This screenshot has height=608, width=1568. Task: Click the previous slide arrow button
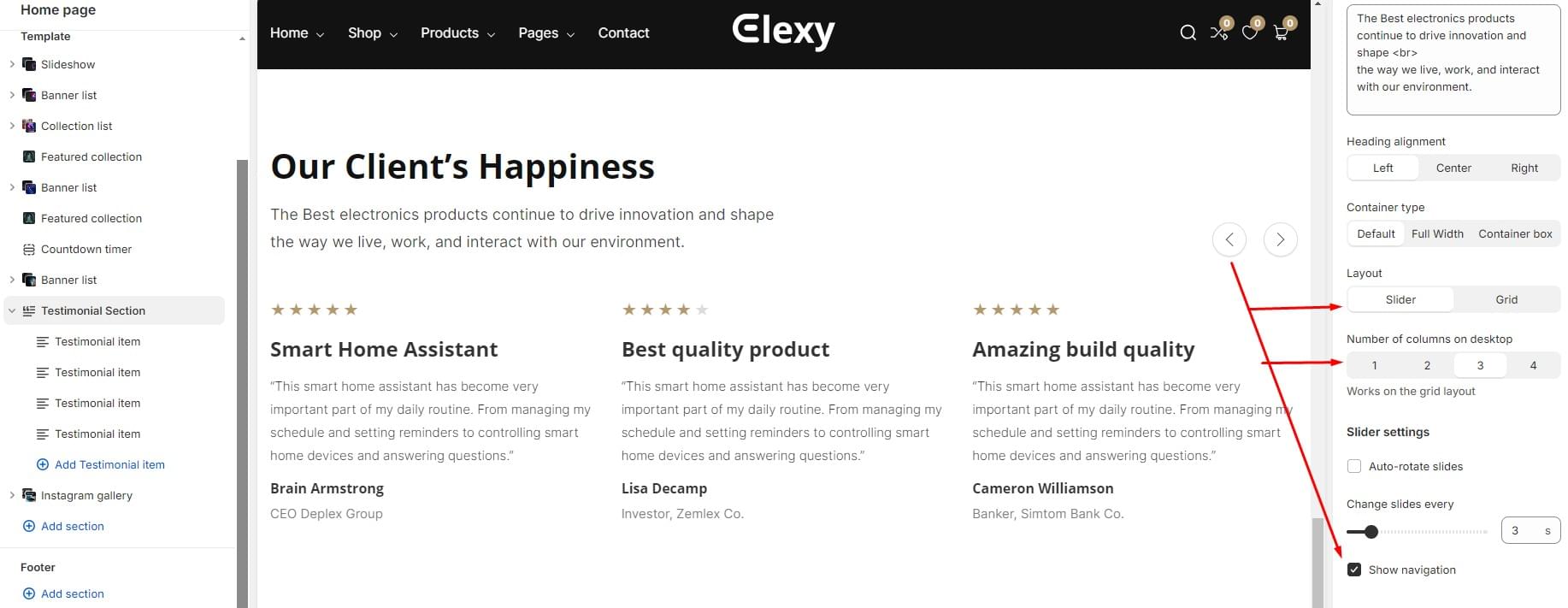[1229, 239]
